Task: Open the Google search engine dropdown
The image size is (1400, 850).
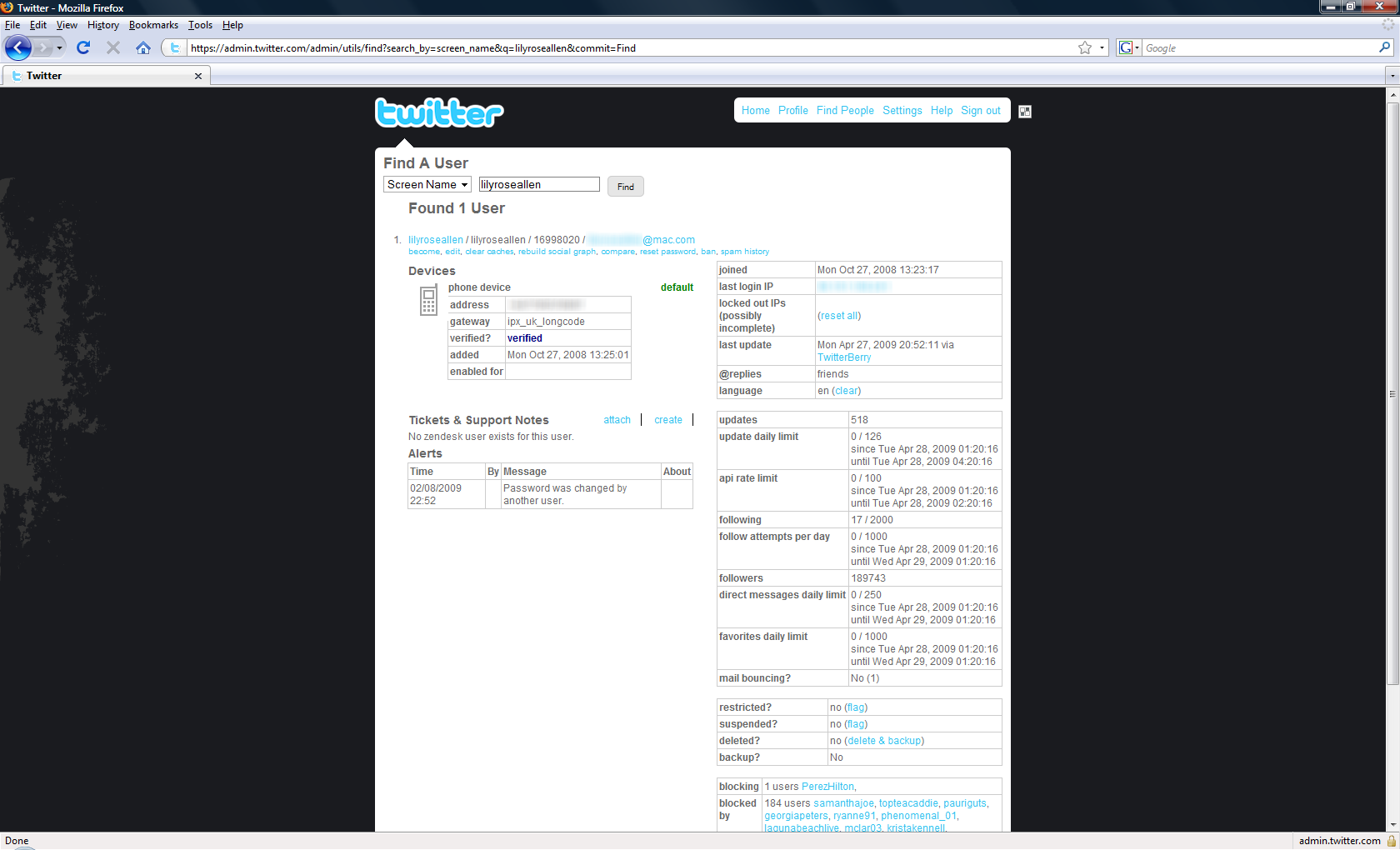Action: [1128, 48]
